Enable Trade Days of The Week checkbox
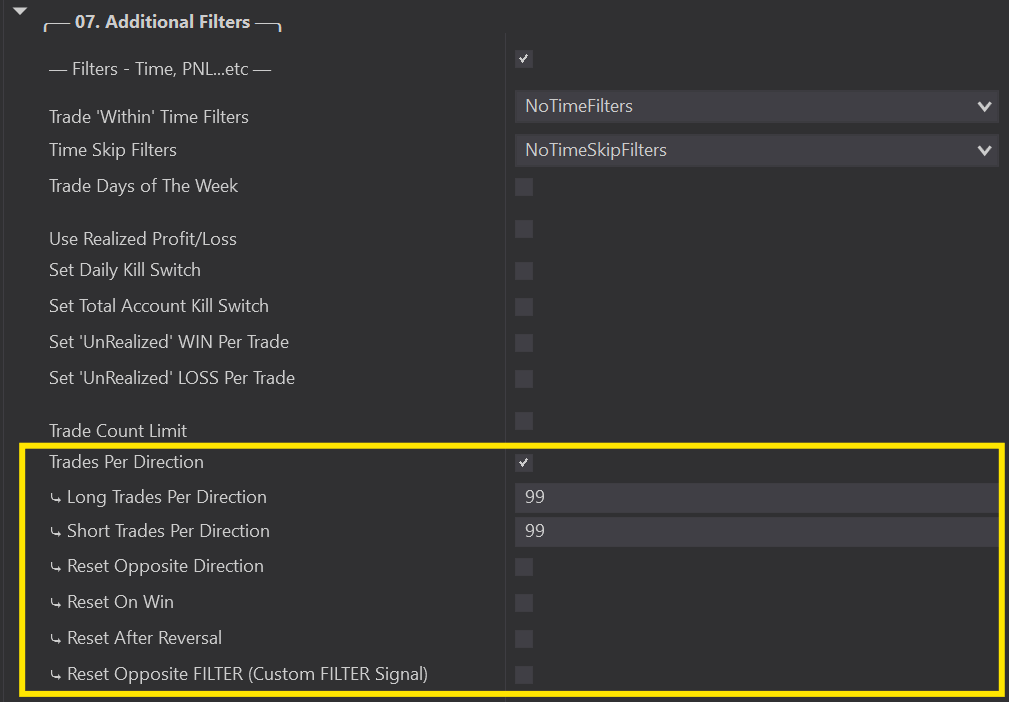The image size is (1009, 702). 524,187
